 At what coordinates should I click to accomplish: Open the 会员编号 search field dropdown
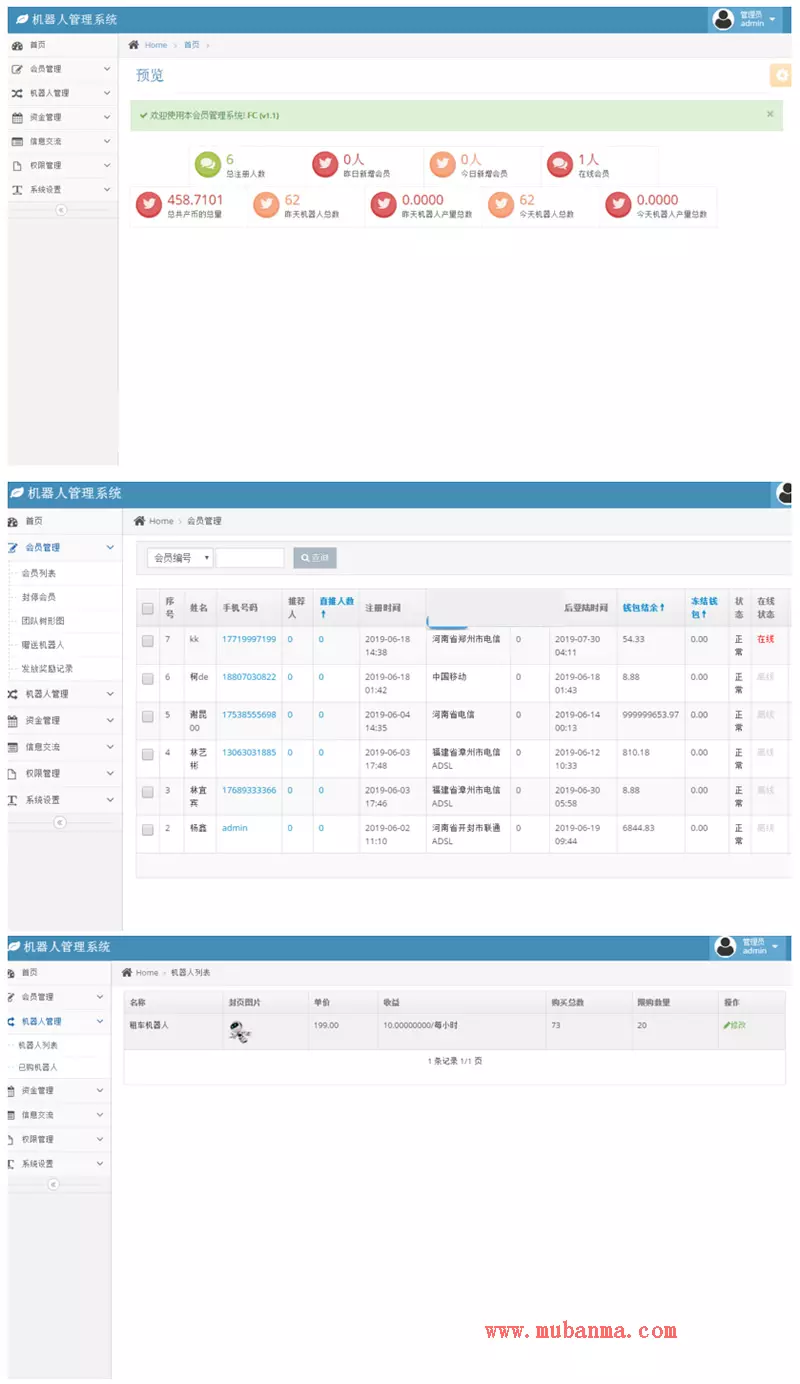coord(180,558)
